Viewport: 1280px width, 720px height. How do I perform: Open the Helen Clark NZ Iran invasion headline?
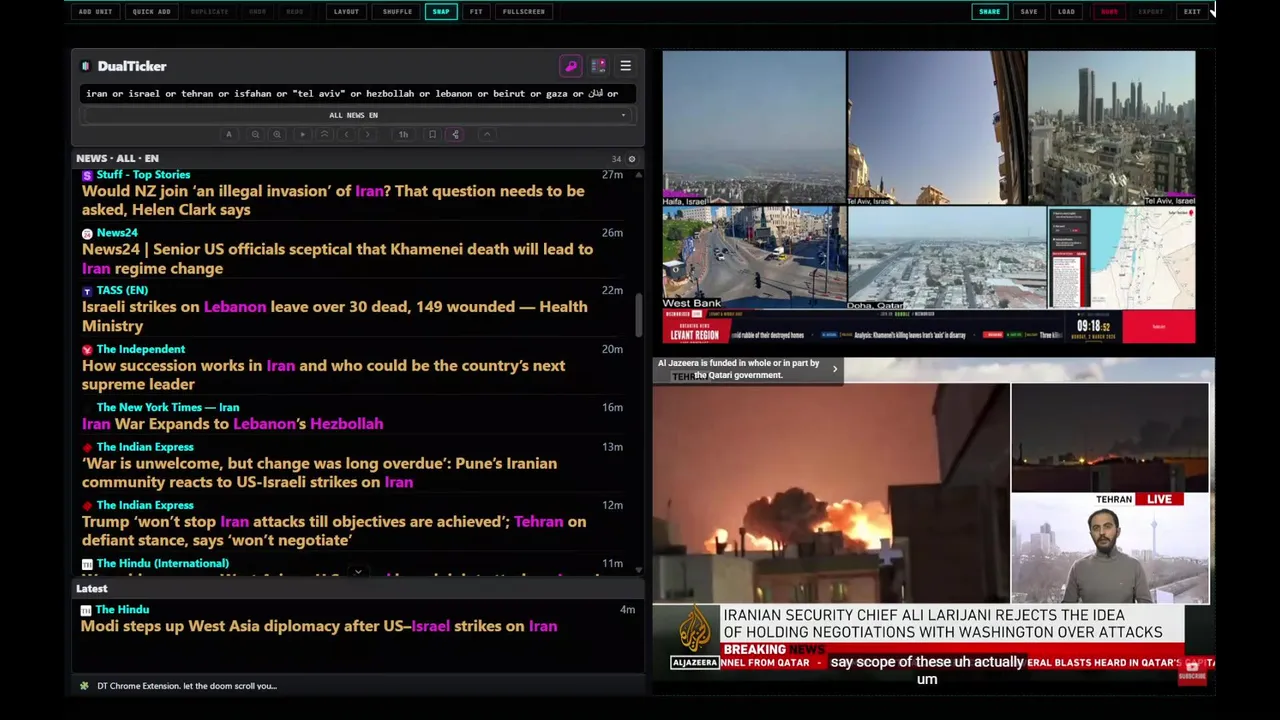333,200
